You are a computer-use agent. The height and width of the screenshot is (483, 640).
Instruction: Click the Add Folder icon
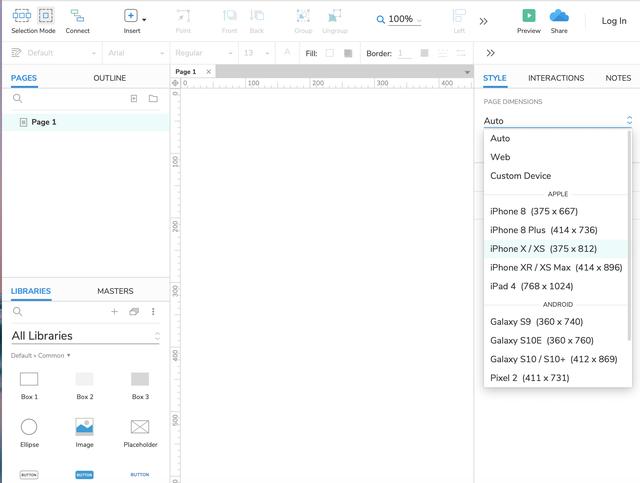(x=153, y=98)
